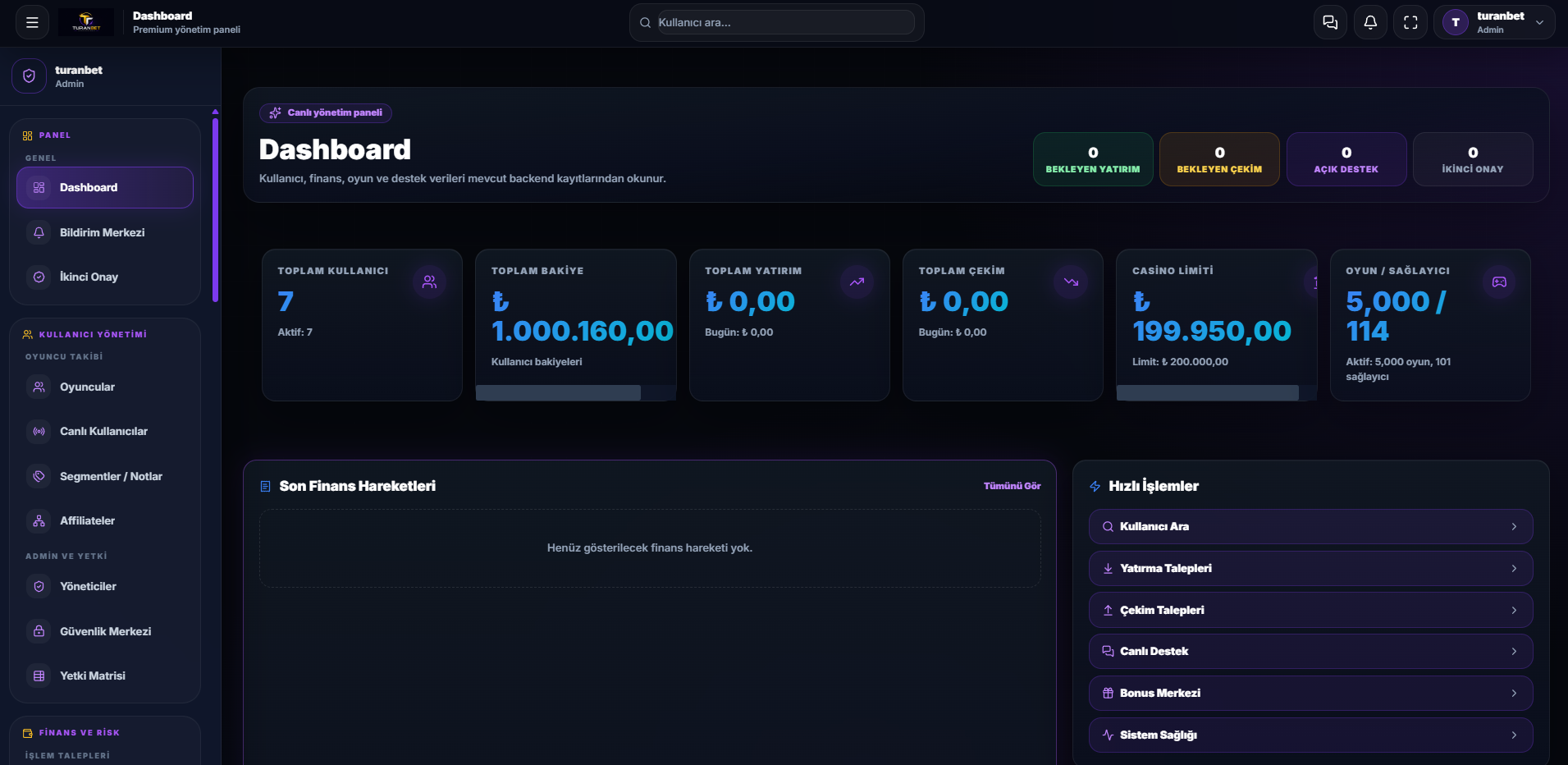
Task: Click the Turanbet logo in header
Action: pos(86,22)
